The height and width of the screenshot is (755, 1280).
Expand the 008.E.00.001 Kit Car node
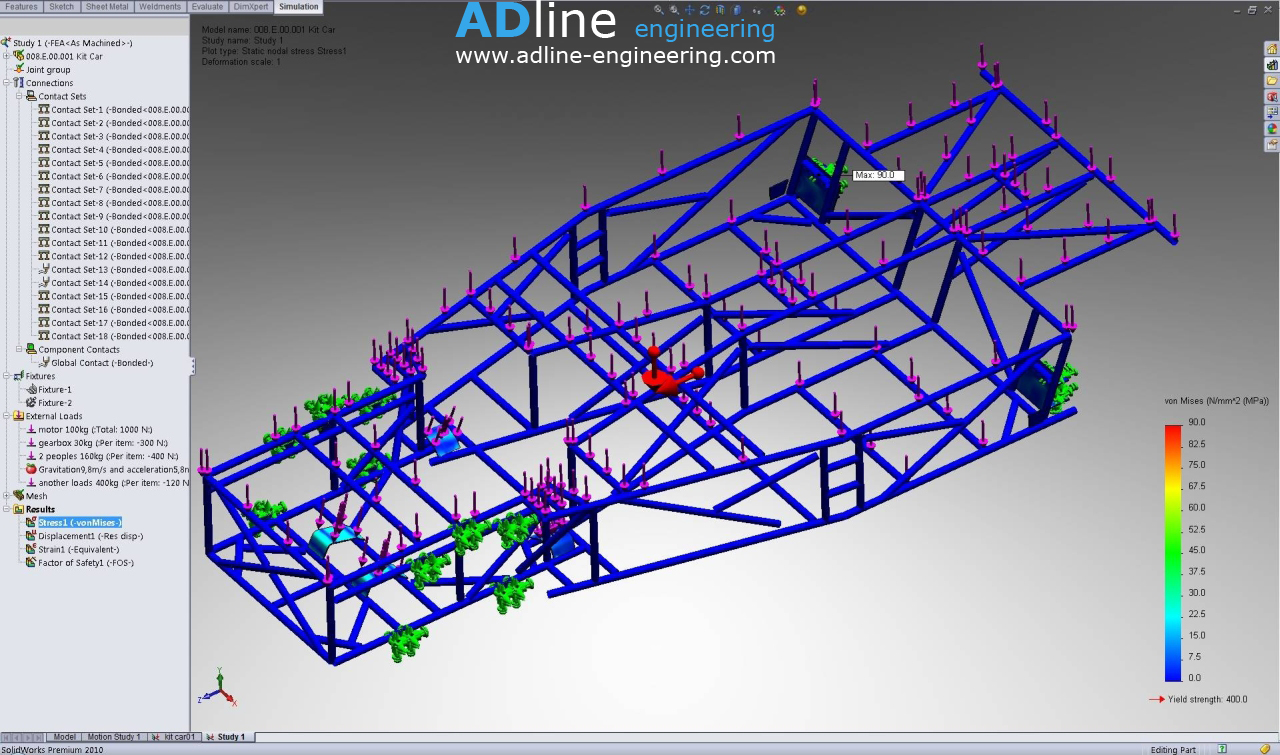[6, 56]
